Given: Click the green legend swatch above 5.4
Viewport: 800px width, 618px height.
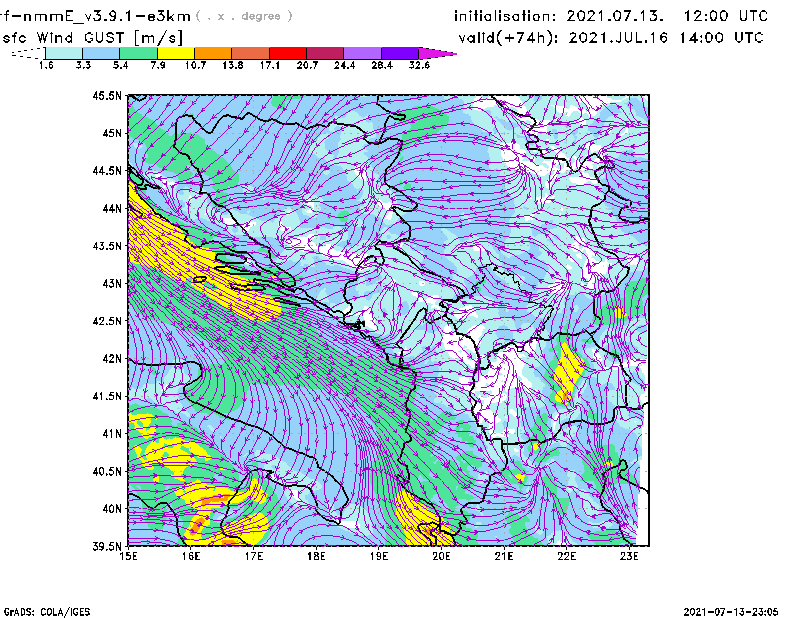Looking at the screenshot, I should [x=138, y=53].
